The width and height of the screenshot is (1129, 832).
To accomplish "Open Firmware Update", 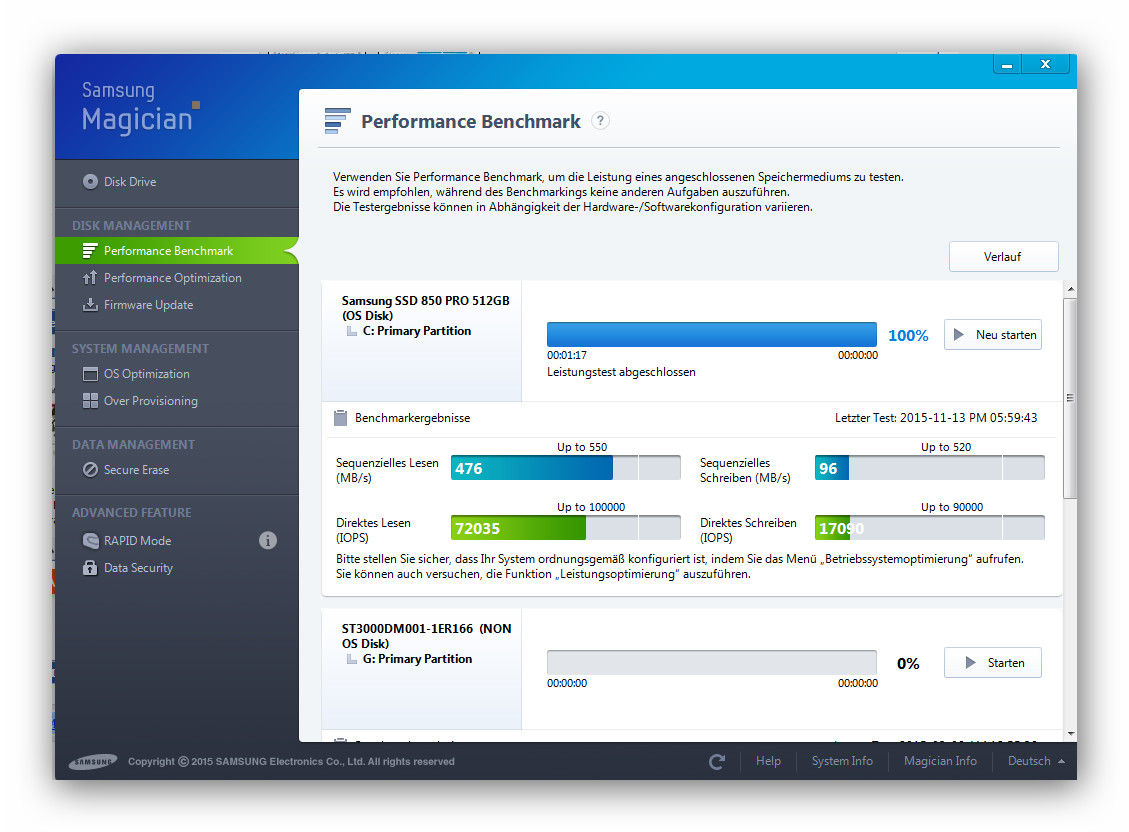I will point(148,304).
